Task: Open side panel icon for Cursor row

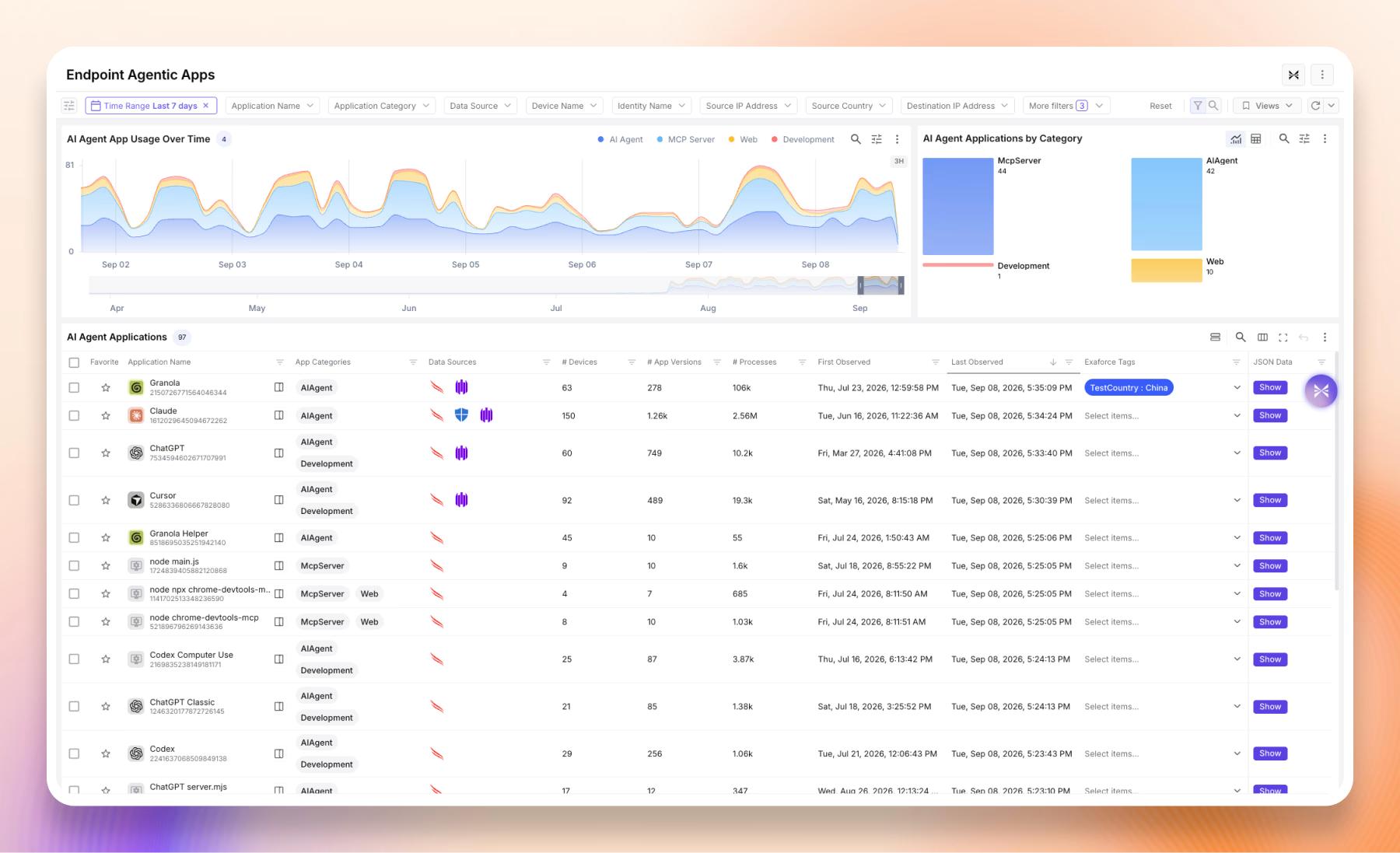Action: click(x=278, y=500)
